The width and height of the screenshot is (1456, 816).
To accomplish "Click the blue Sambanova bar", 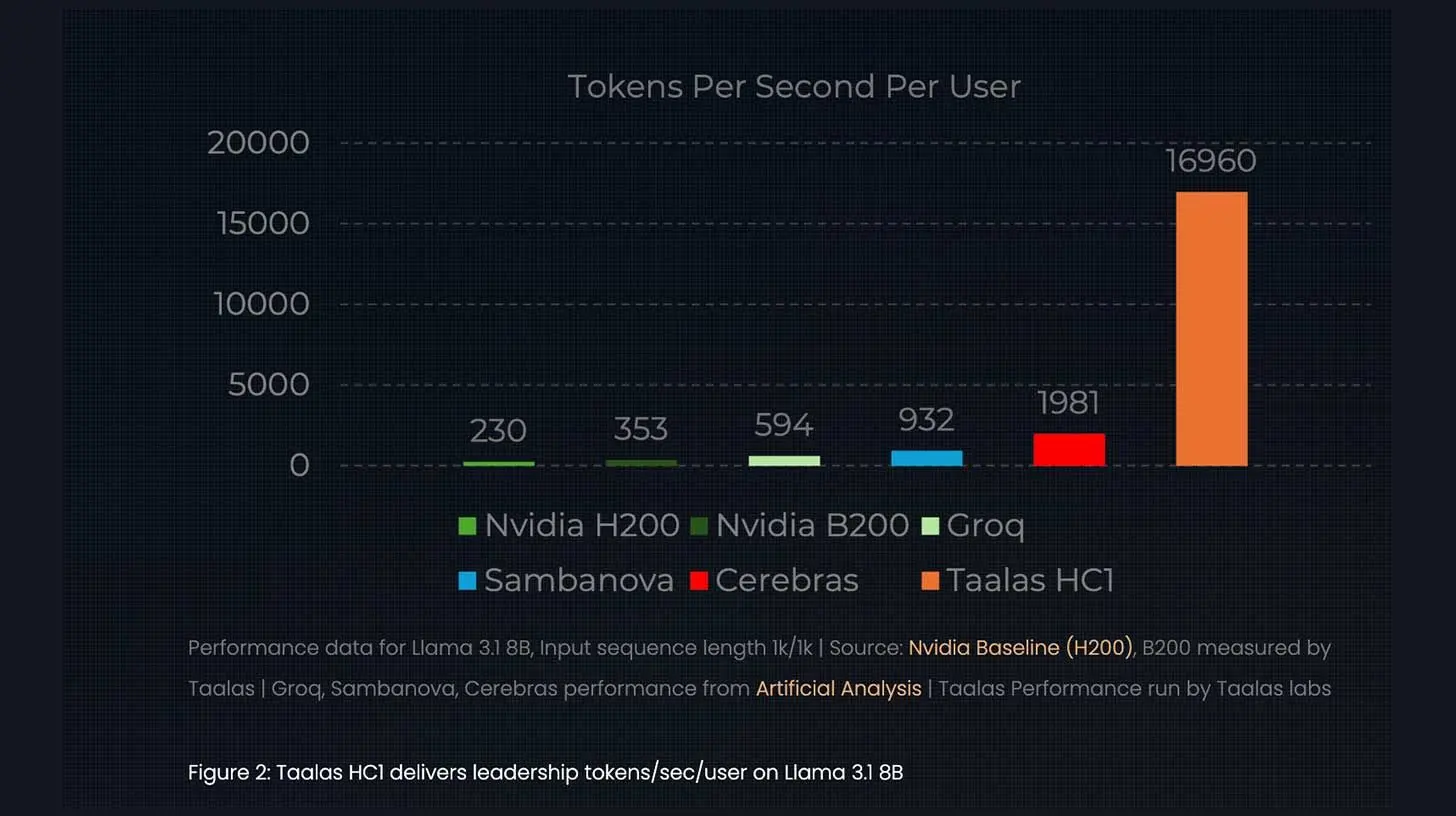I will [926, 458].
